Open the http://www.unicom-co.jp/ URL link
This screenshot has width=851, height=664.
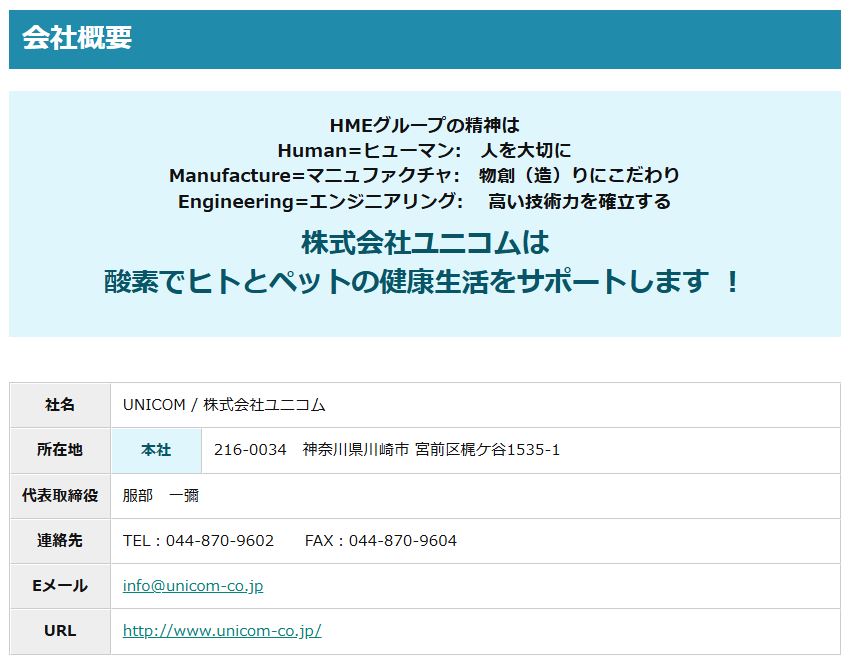pyautogui.click(x=222, y=631)
